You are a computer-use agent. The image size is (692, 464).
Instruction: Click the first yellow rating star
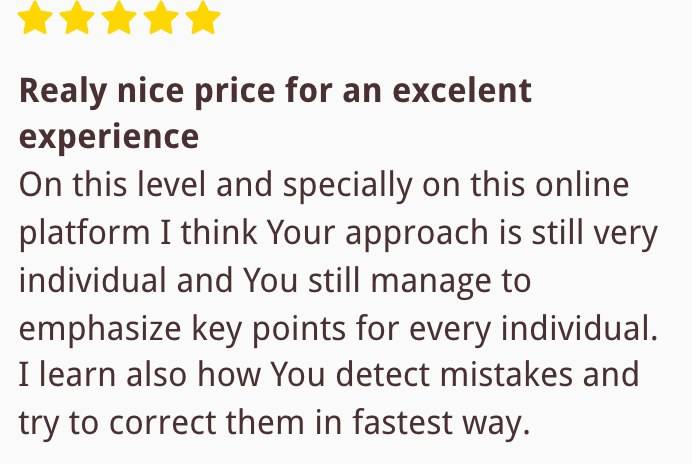(x=35, y=17)
